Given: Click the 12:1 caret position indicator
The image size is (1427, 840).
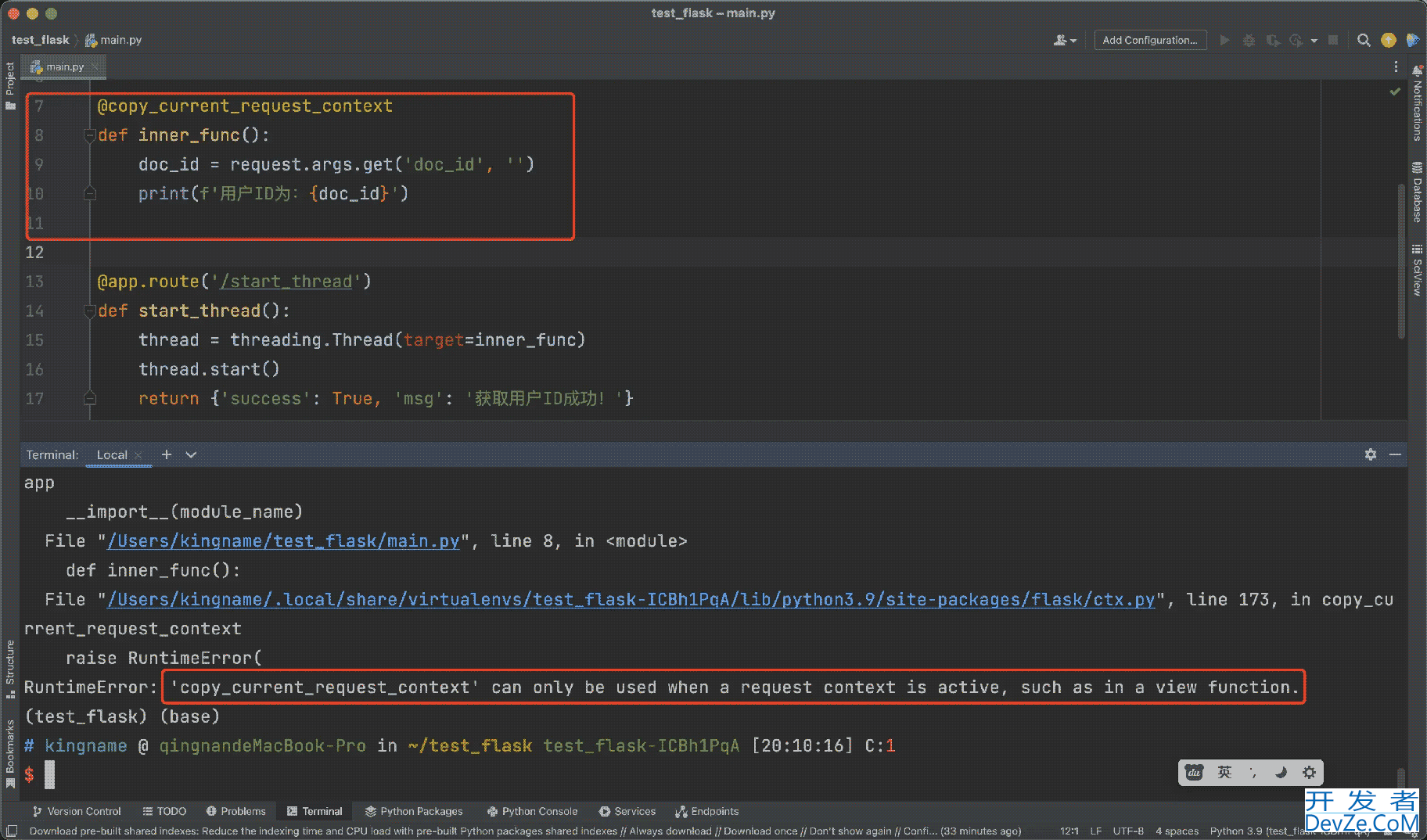Looking at the screenshot, I should 1069,831.
